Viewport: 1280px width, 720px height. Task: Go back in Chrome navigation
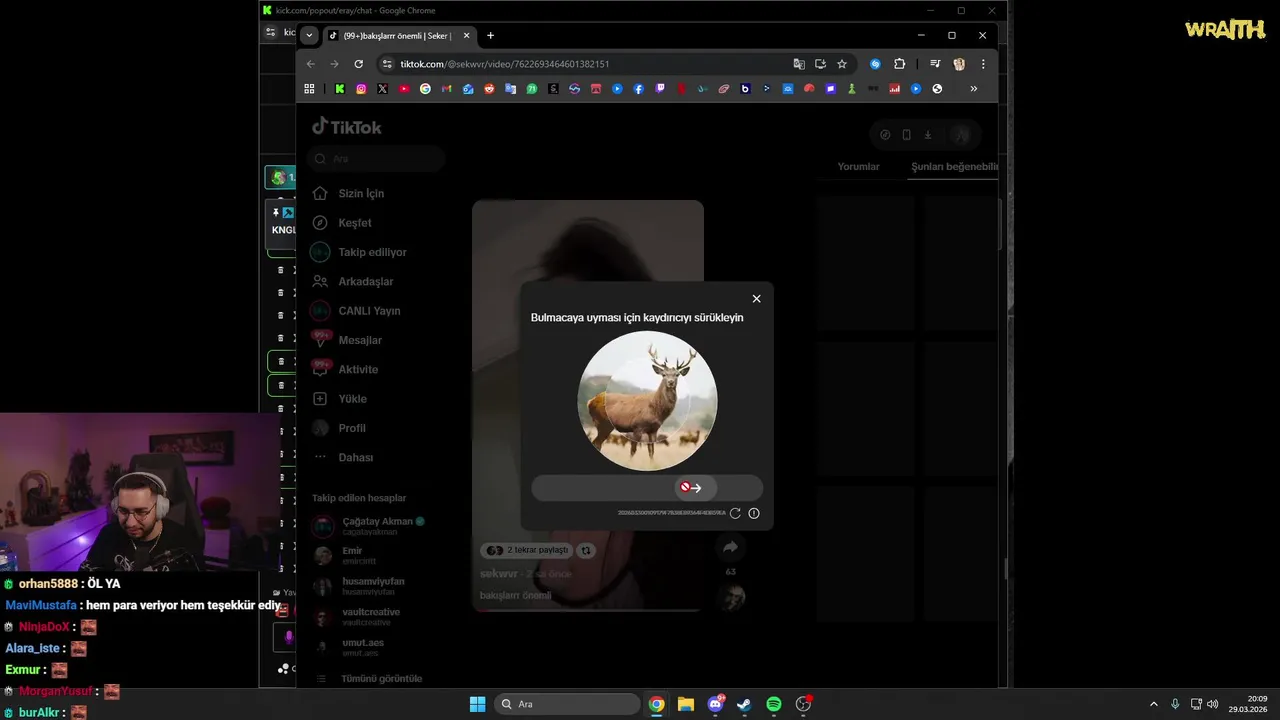point(310,64)
